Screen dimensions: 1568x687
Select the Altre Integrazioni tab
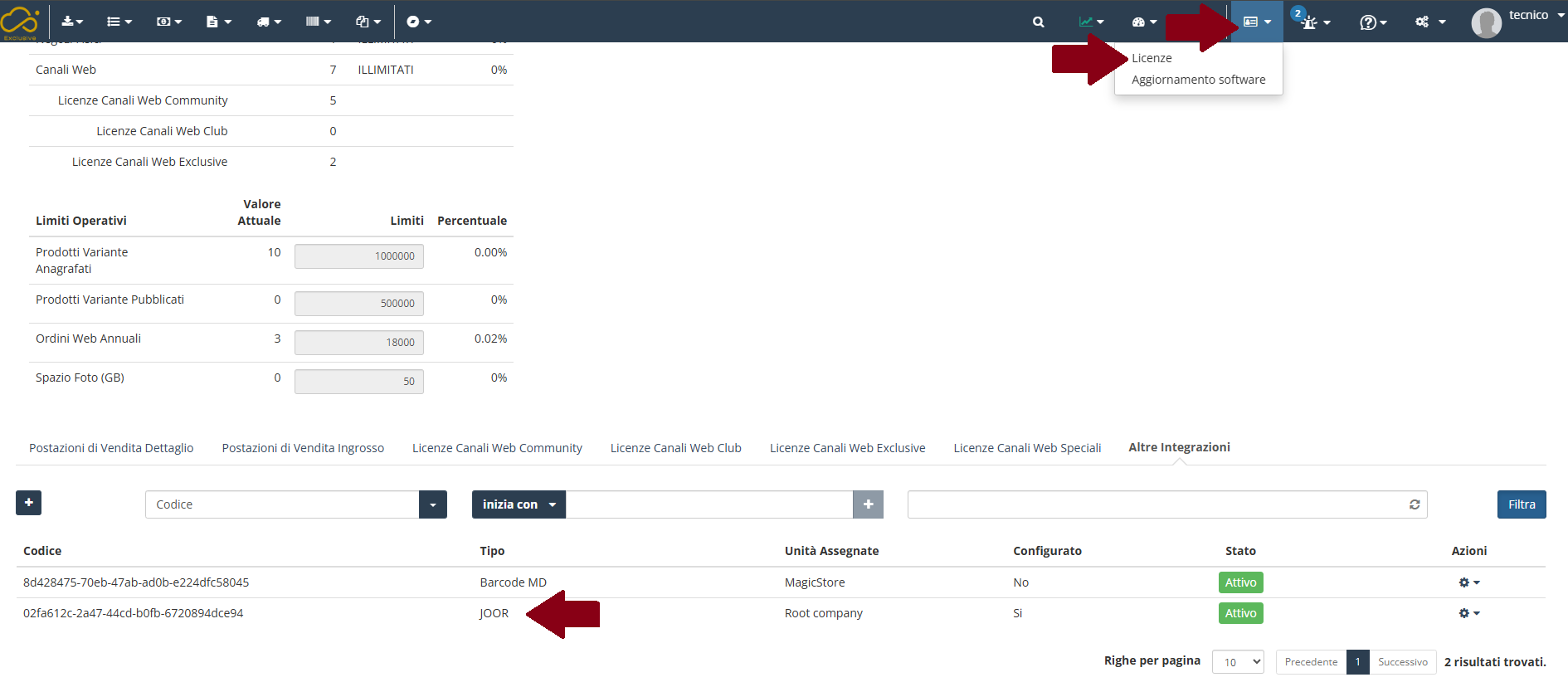(x=1179, y=447)
